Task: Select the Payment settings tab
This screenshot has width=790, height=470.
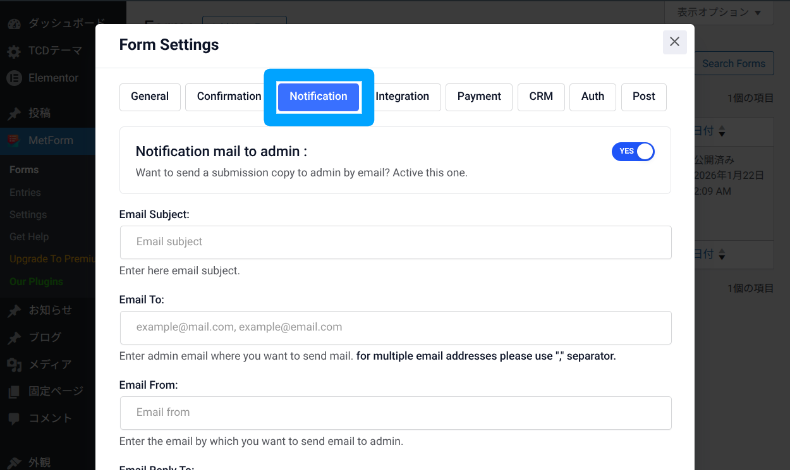Action: tap(479, 97)
